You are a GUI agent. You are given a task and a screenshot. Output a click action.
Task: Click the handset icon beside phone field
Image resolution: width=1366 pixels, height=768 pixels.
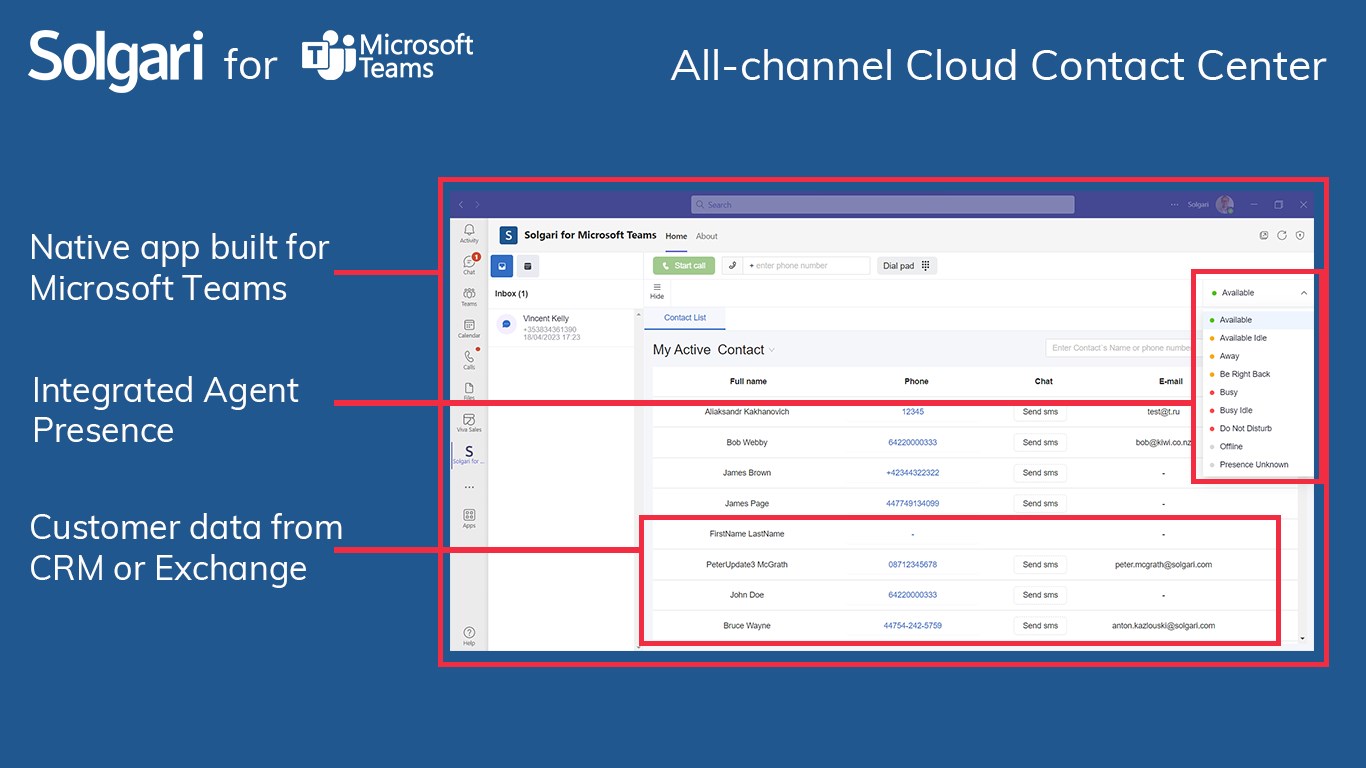click(732, 265)
